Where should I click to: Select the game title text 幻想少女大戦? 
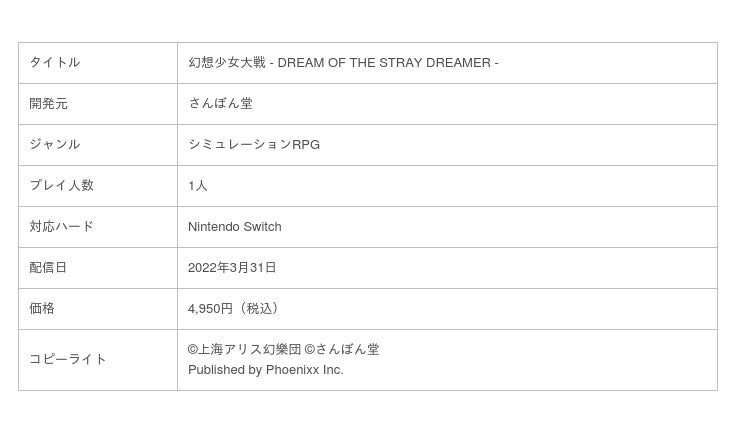227,63
